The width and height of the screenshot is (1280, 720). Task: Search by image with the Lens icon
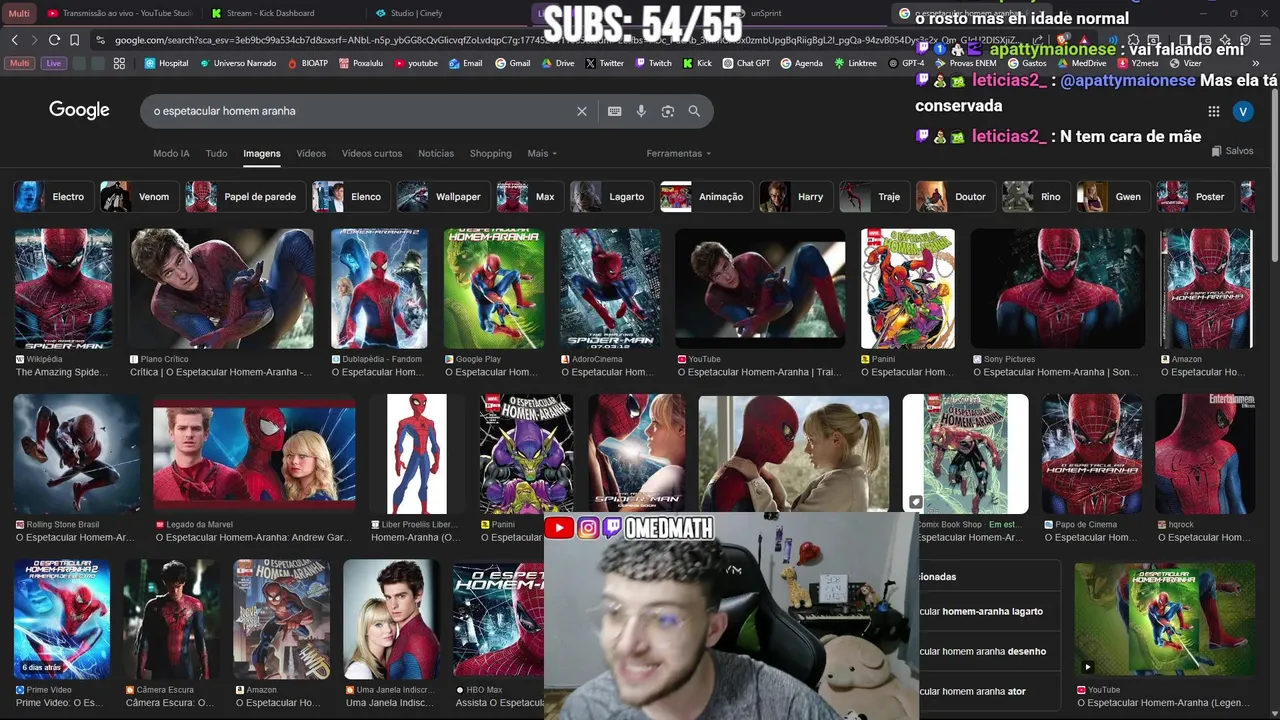668,111
